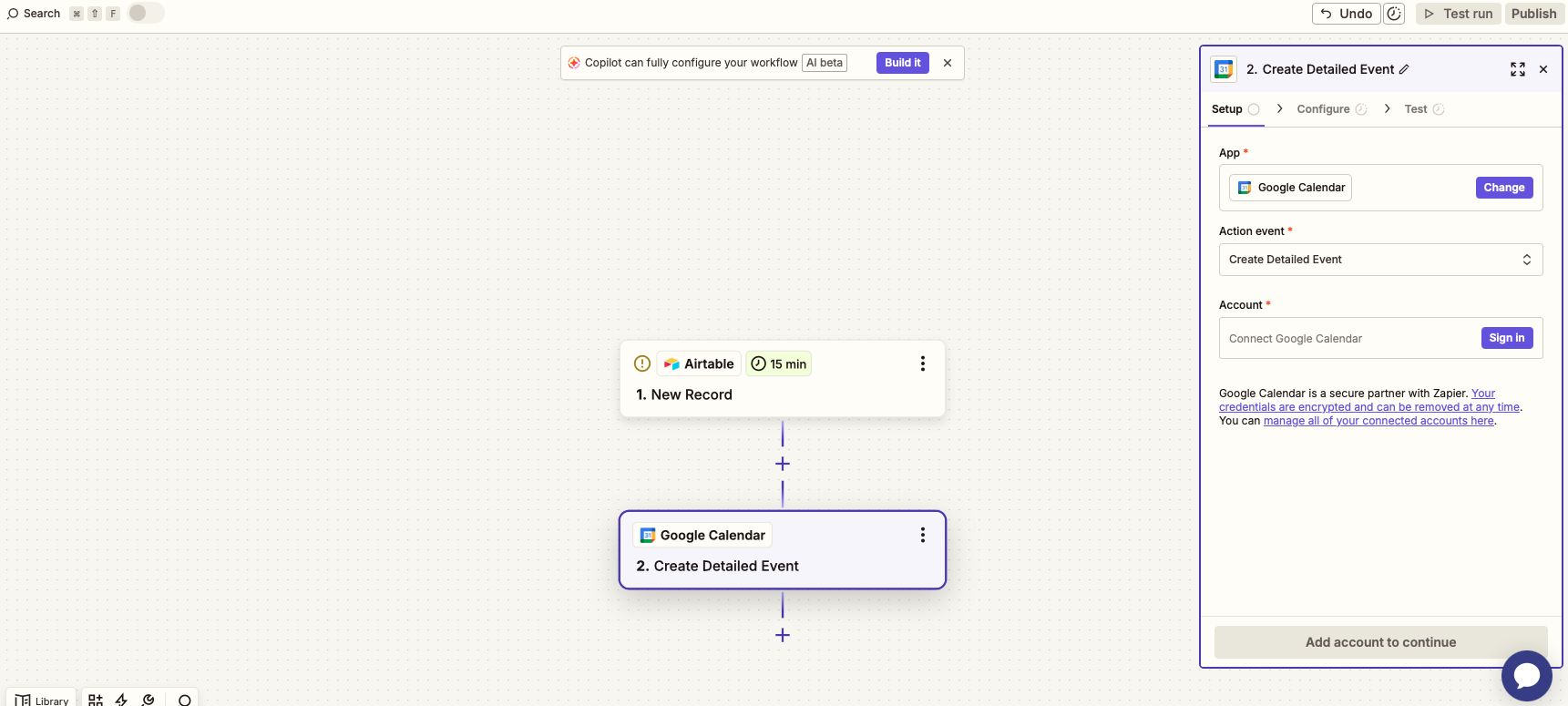Click the 15 min polling badge
This screenshot has height=706, width=1568.
pyautogui.click(x=779, y=363)
